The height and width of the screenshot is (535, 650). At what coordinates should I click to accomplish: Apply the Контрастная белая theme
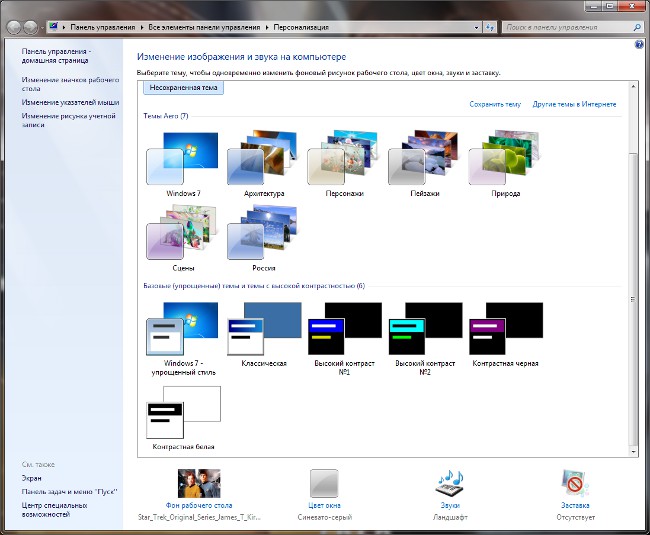click(x=183, y=418)
